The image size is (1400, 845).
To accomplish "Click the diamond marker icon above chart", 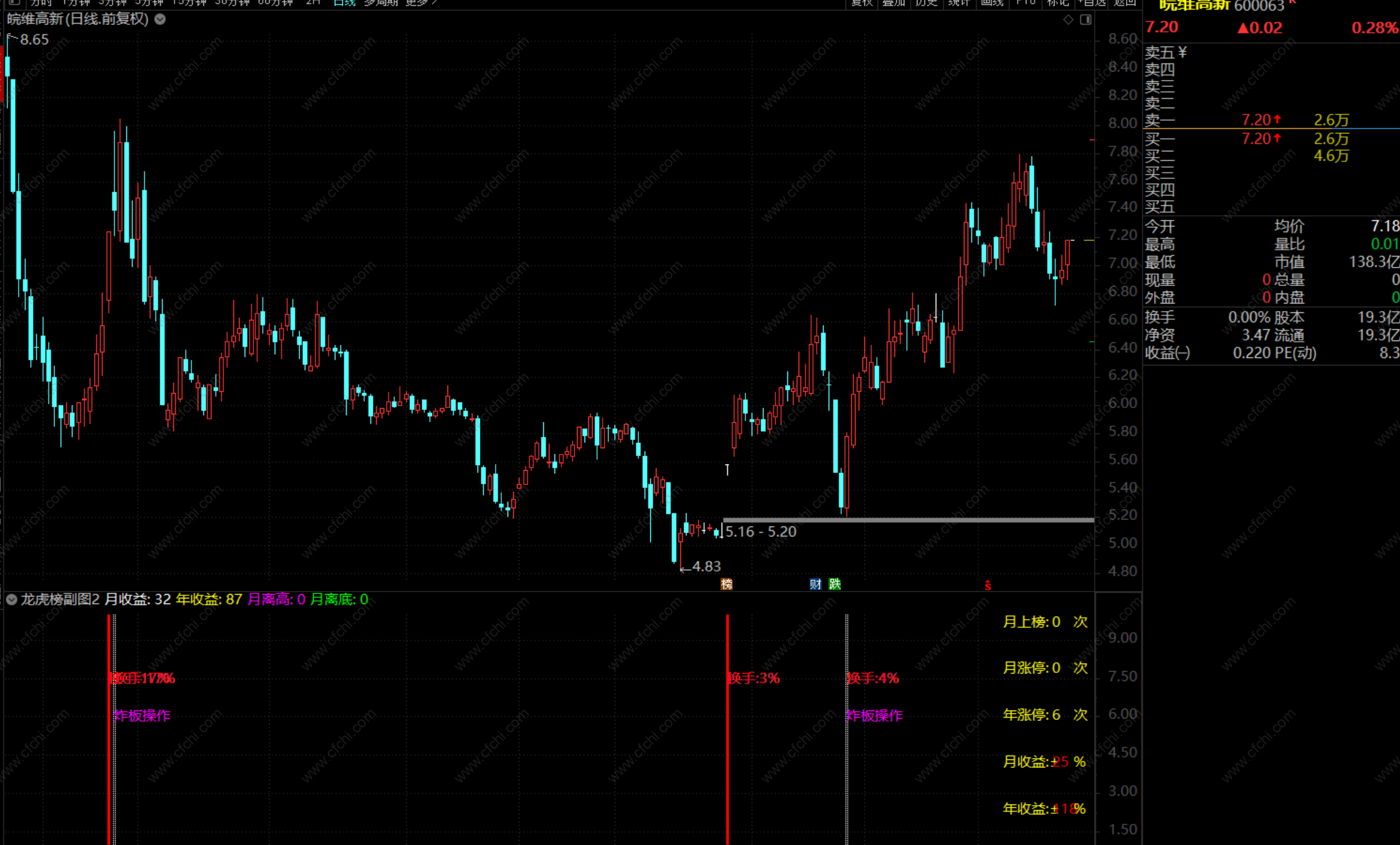I will [1068, 19].
